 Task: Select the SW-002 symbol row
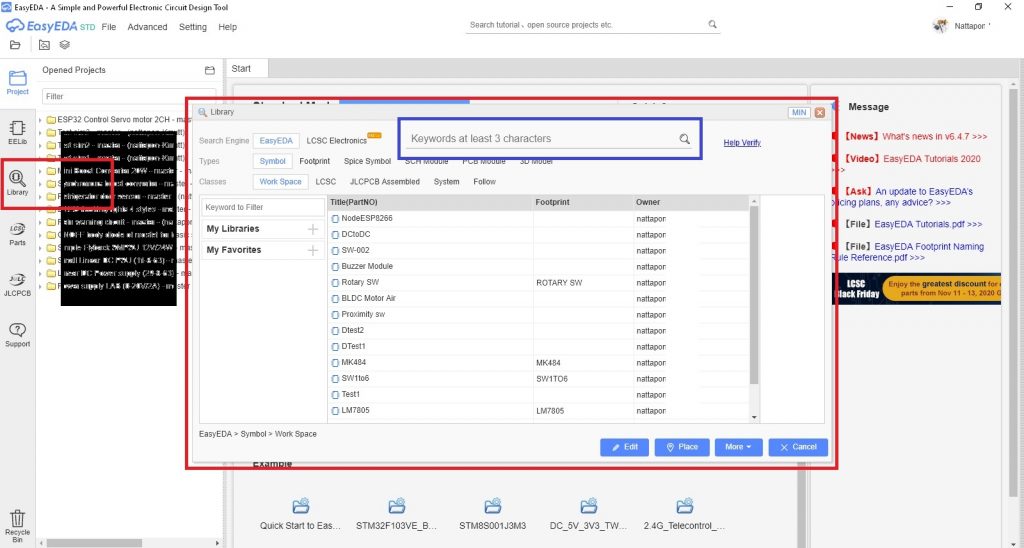[539, 250]
